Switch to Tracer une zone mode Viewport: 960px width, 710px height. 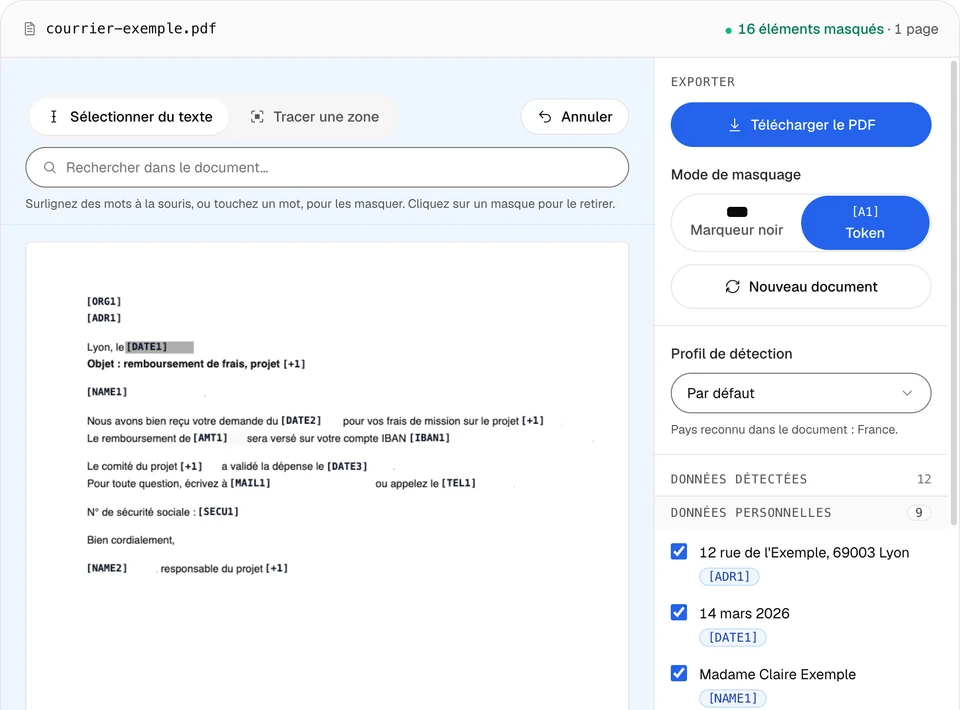[315, 116]
